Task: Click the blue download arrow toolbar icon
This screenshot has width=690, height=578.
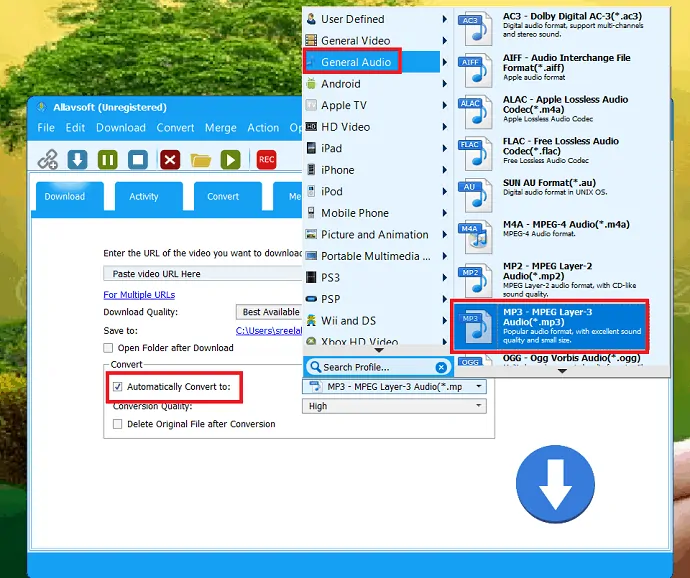Action: [x=78, y=159]
